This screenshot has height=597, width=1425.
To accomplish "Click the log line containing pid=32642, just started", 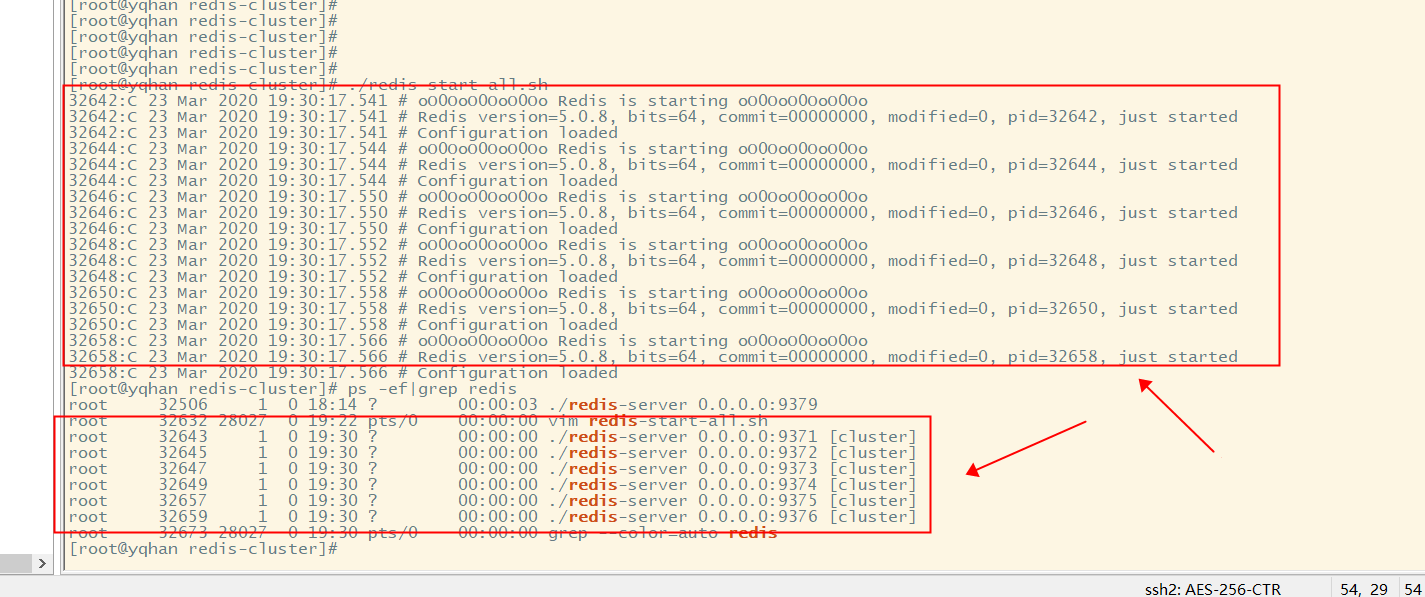I will [653, 117].
